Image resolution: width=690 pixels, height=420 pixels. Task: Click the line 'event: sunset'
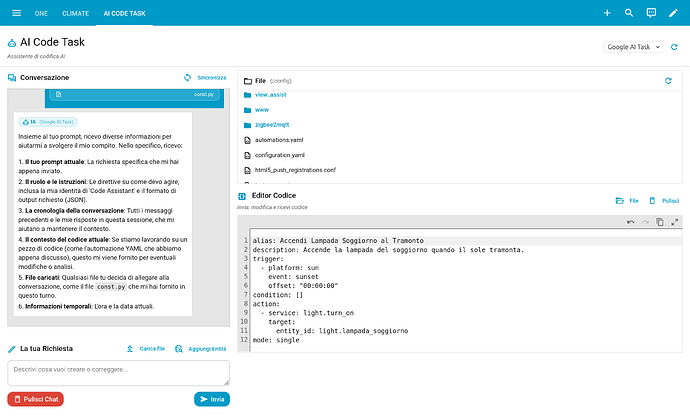pos(293,277)
